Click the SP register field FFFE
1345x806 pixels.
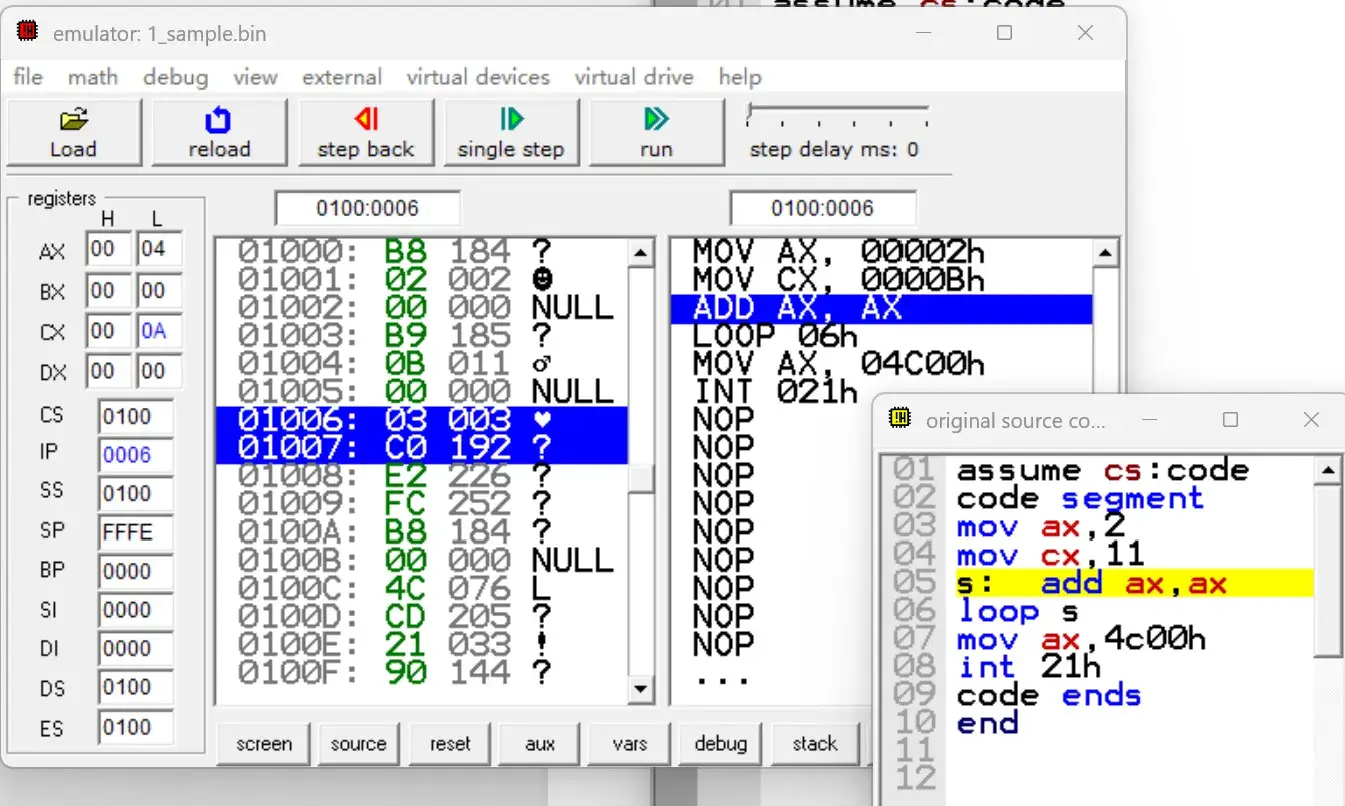pyautogui.click(x=135, y=533)
